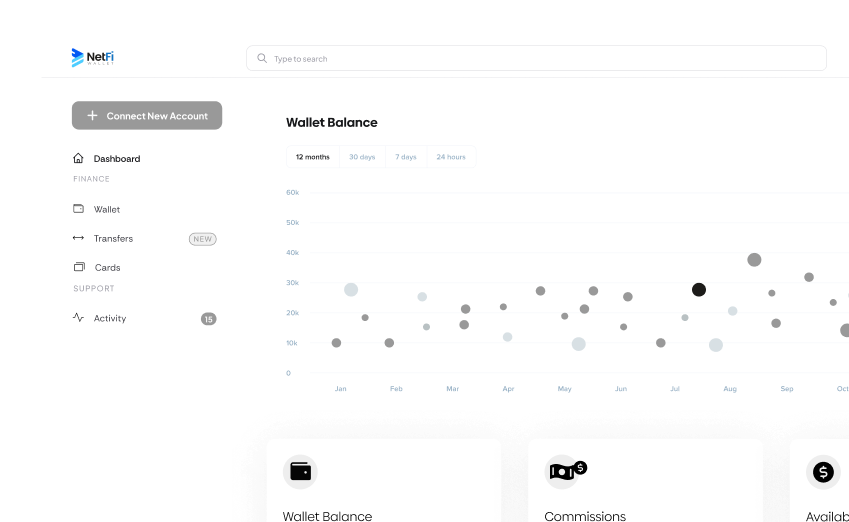
Task: Click the Transfers arrows icon
Action: pyautogui.click(x=79, y=238)
